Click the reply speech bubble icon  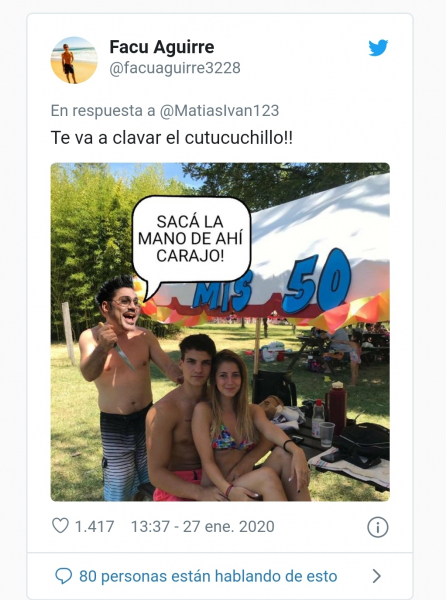coord(63,576)
